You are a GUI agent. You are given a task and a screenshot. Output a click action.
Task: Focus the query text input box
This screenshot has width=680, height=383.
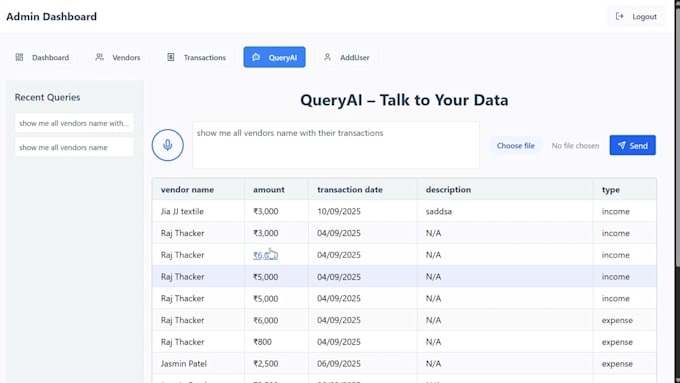(336, 145)
